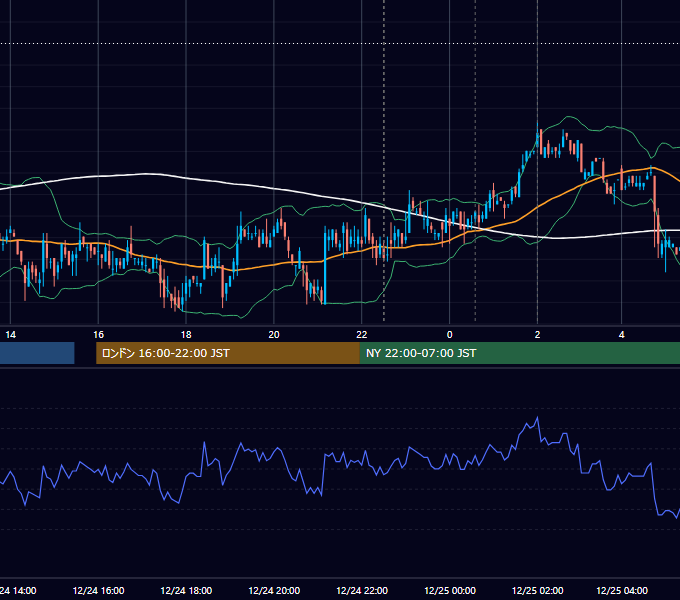Click the upper axis hour label 2
Screen dimensions: 680x600
coord(537,335)
